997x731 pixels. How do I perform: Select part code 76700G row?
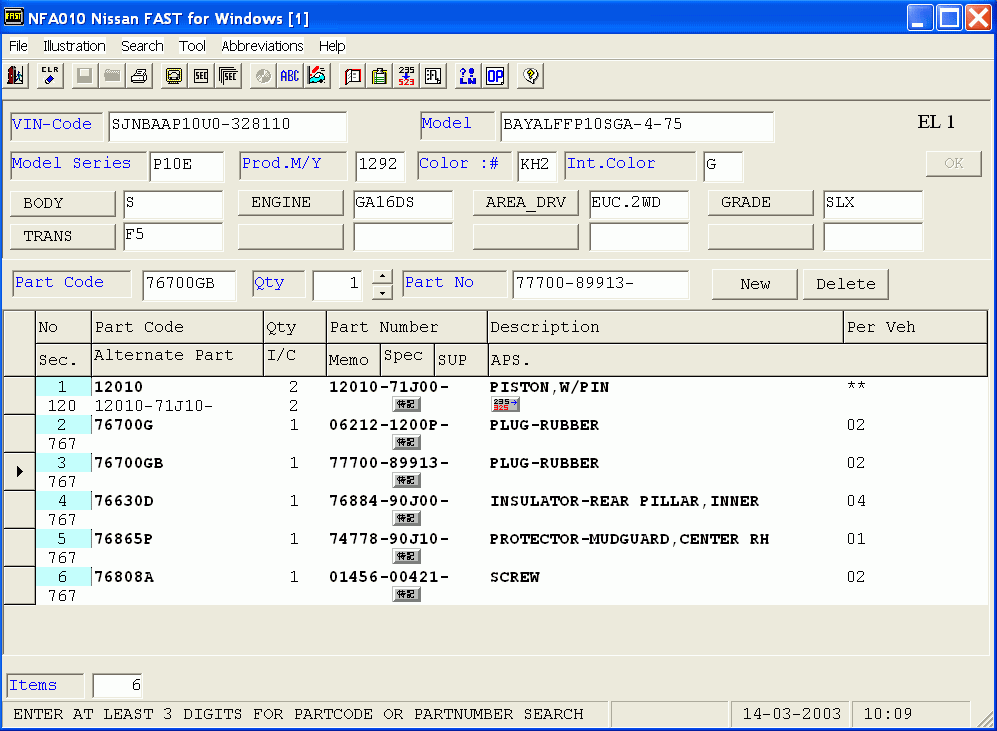123,425
